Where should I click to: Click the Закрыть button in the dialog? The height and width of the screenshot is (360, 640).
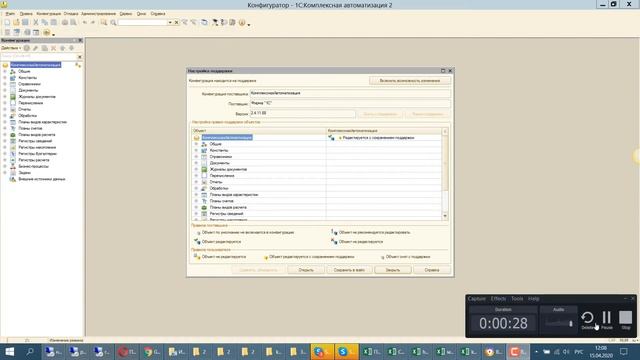click(393, 270)
